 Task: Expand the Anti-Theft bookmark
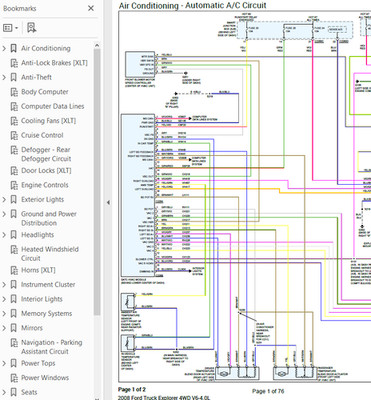[4, 77]
